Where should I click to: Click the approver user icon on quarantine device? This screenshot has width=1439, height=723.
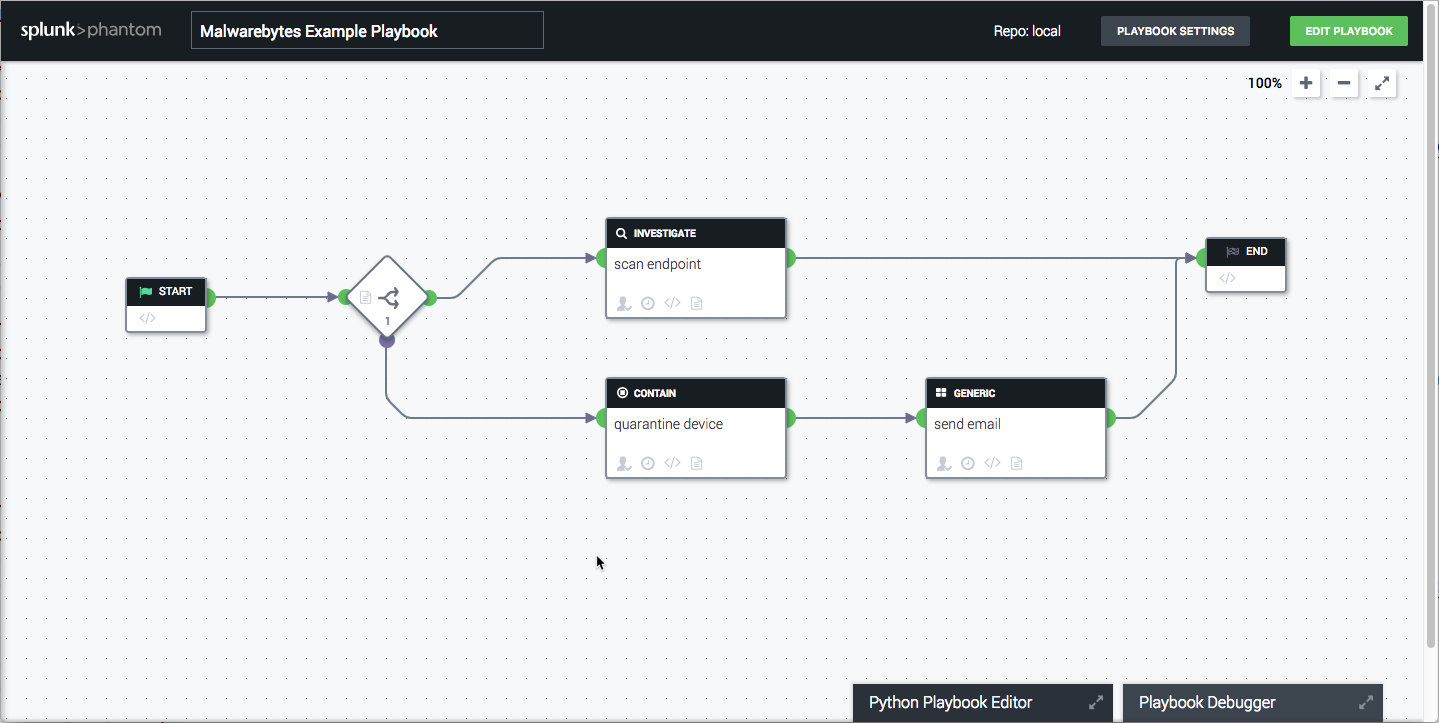(x=624, y=463)
